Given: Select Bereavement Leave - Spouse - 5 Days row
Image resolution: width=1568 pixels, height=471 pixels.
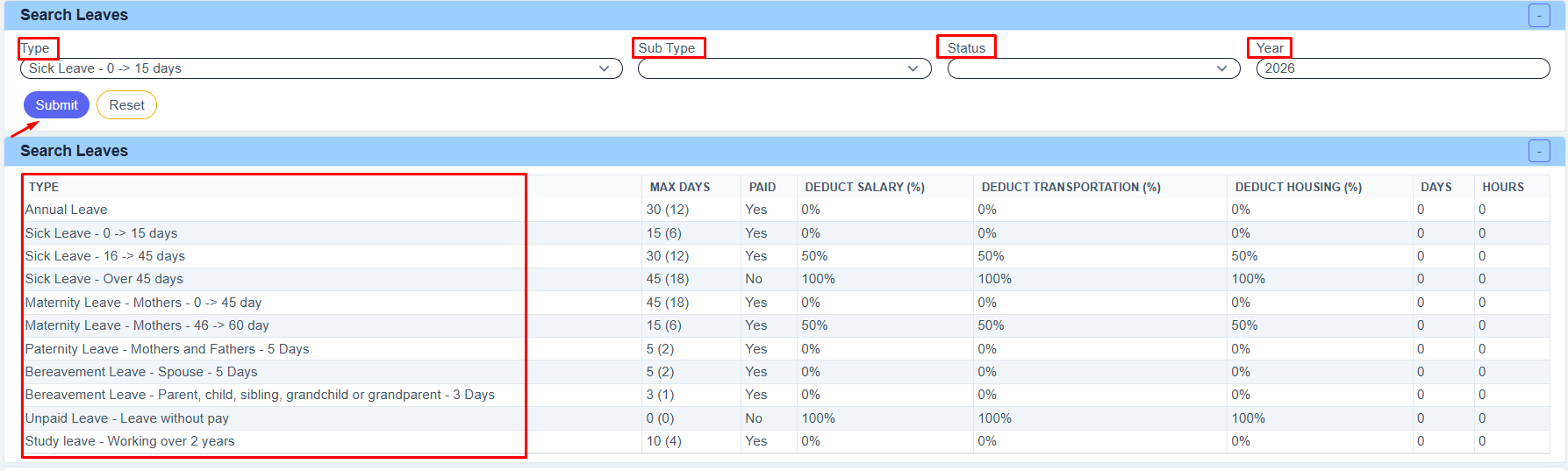Looking at the screenshot, I should (785, 372).
